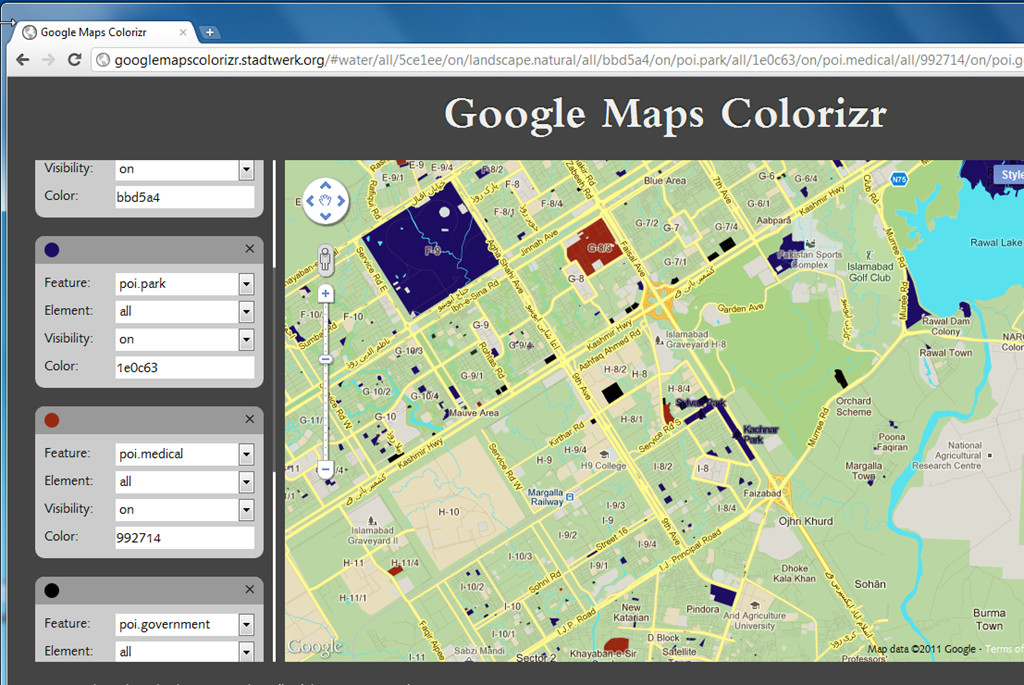Screen dimensions: 1024x685
Task: Click the dark blue poi.park color dot
Action: pos(52,249)
